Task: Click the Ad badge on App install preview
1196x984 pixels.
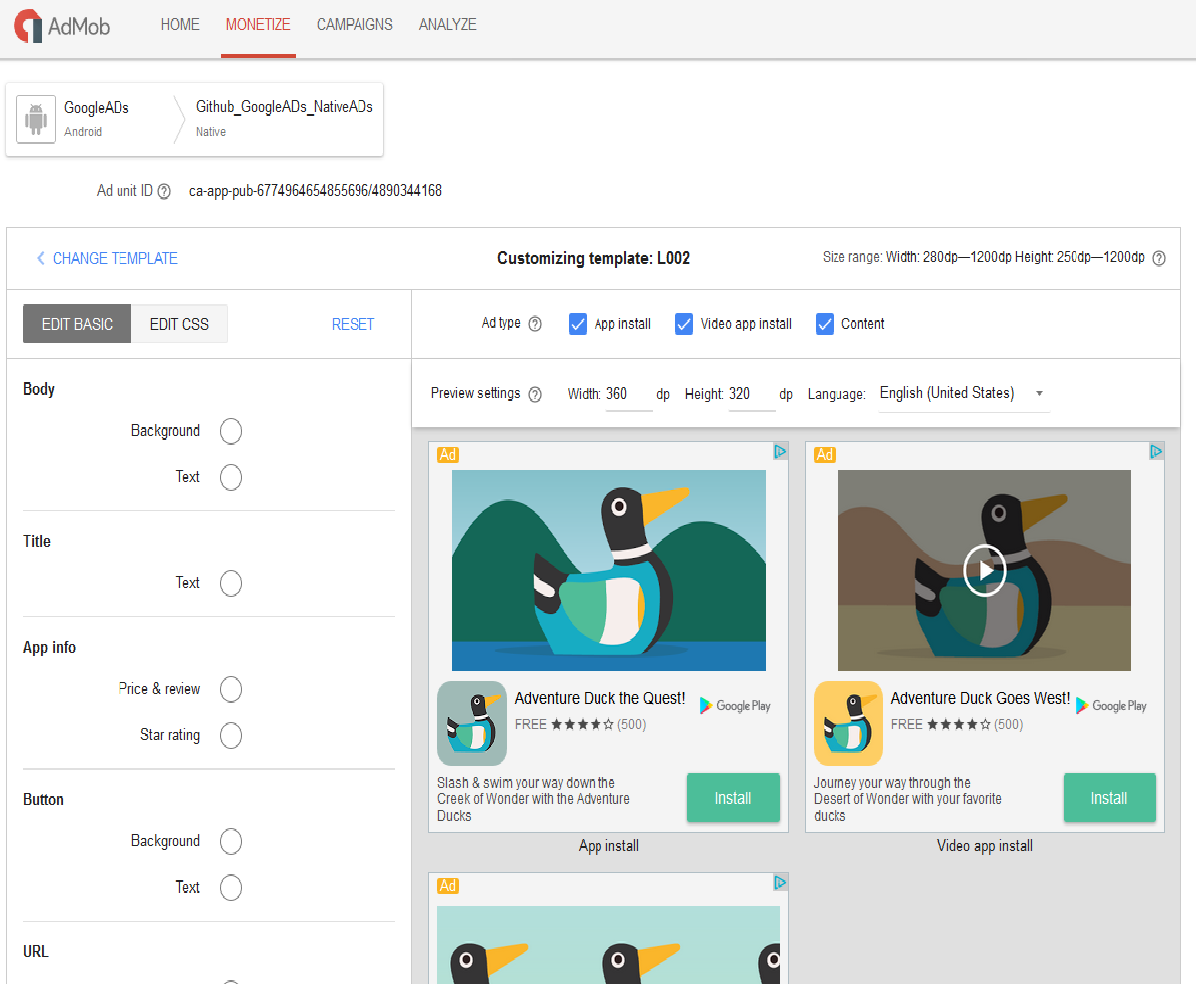Action: pyautogui.click(x=448, y=455)
